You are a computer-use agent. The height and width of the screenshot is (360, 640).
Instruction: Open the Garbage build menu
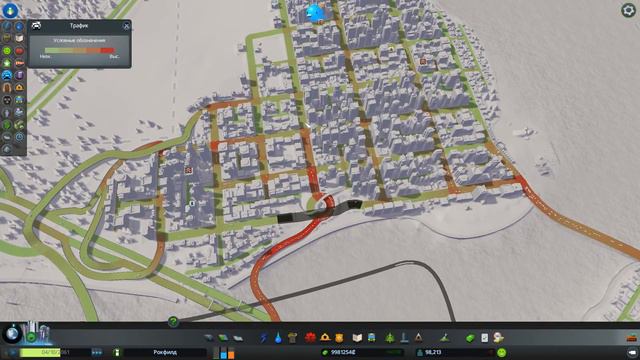pos(292,338)
